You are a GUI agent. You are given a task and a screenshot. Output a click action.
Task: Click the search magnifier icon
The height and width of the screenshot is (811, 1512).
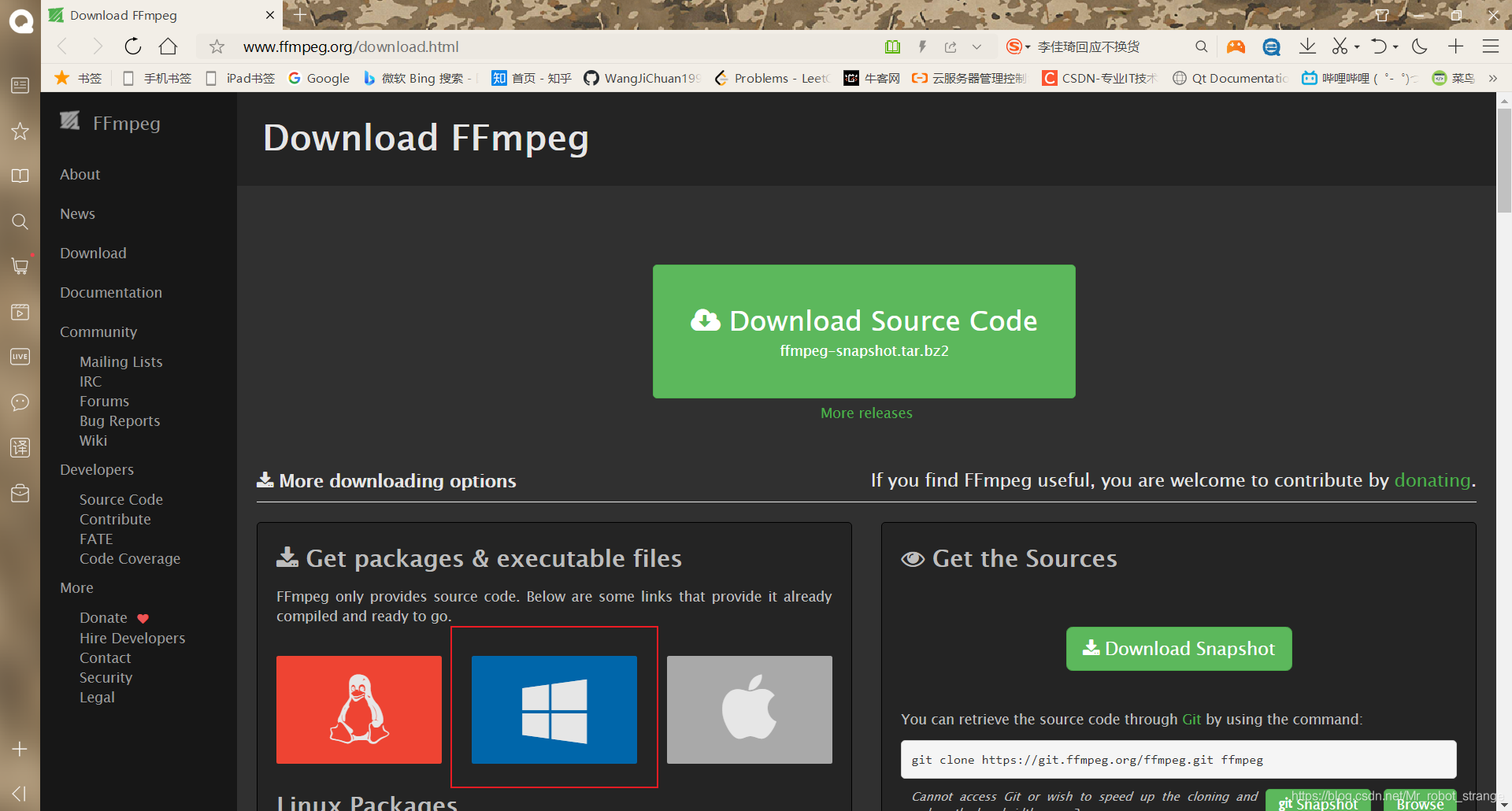coord(1201,46)
